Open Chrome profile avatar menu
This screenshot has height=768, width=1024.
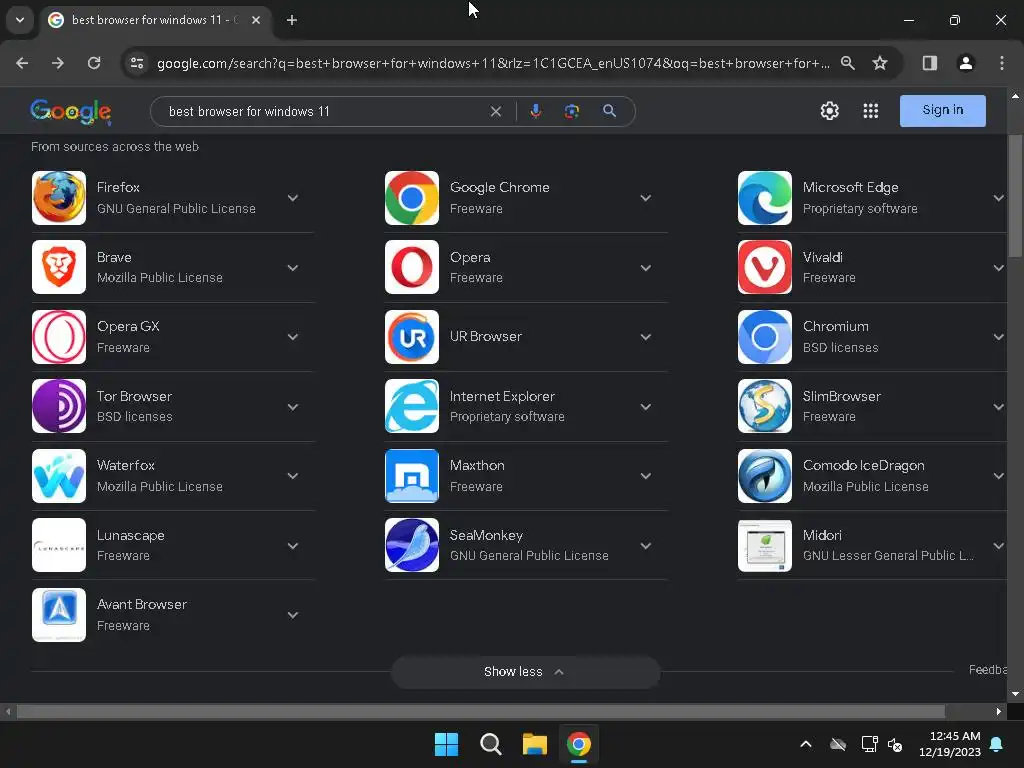coord(965,63)
